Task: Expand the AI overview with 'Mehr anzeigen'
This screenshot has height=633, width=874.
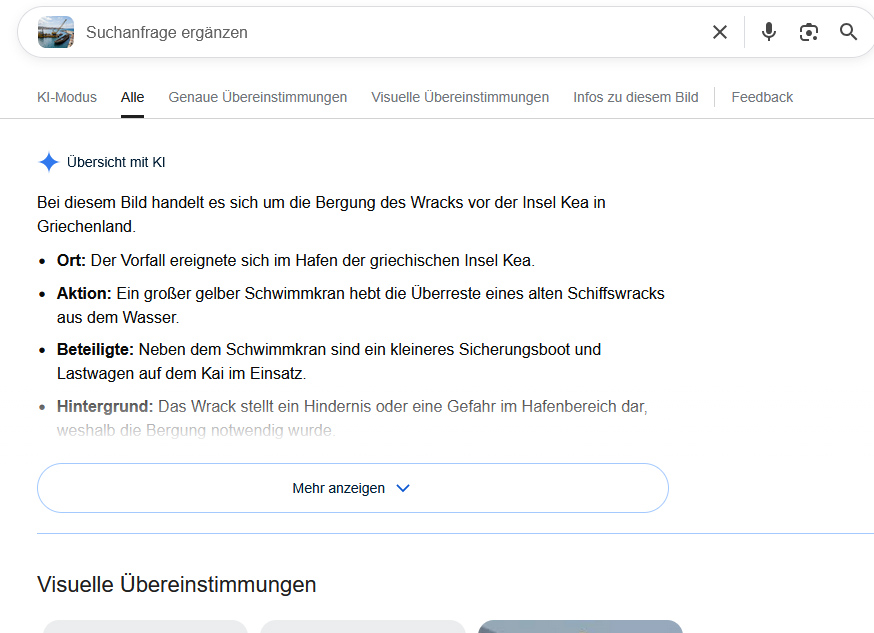Action: click(338, 488)
